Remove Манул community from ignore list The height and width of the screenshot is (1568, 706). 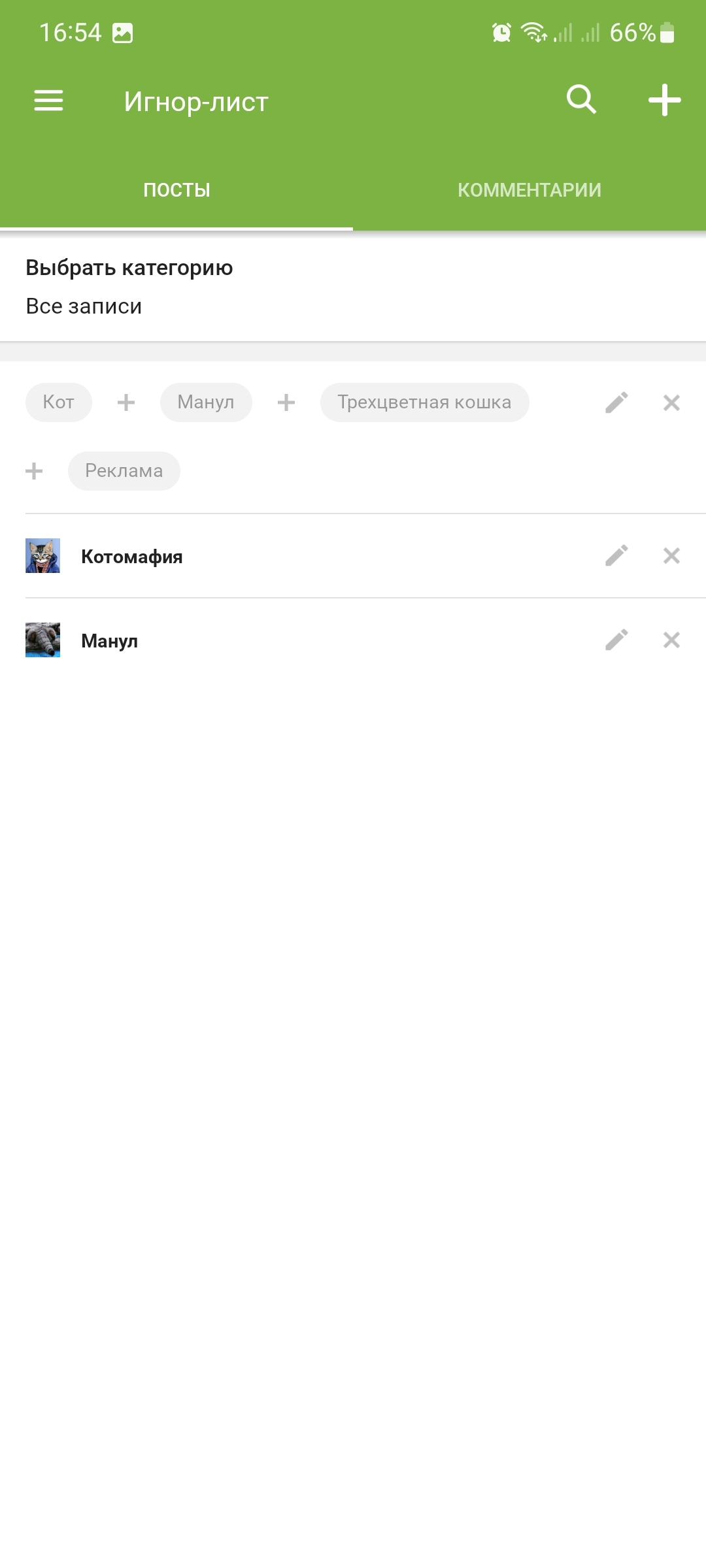pyautogui.click(x=671, y=640)
